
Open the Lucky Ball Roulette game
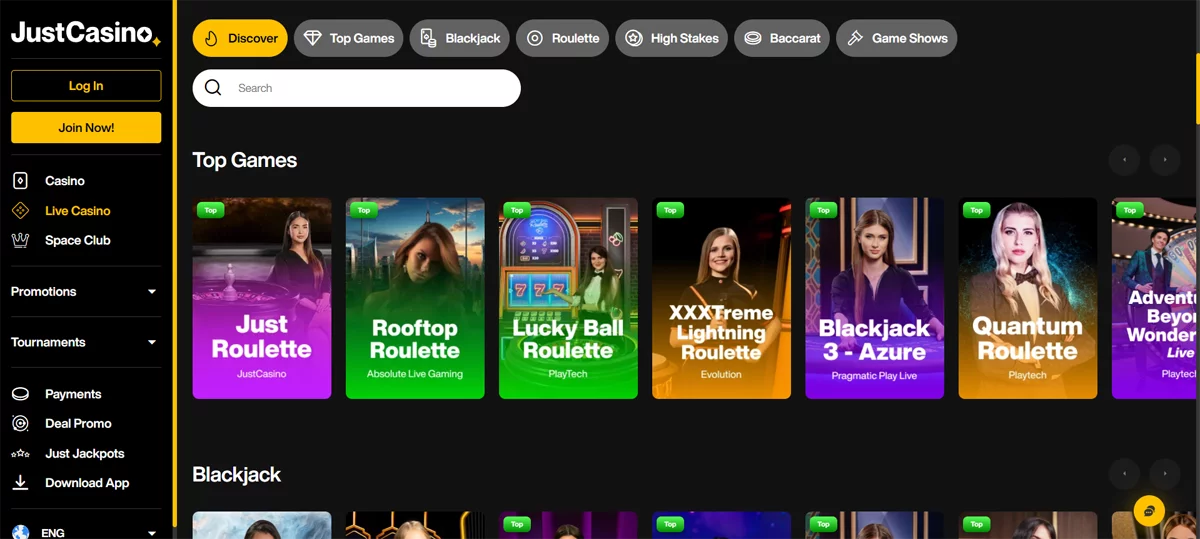pyautogui.click(x=568, y=298)
